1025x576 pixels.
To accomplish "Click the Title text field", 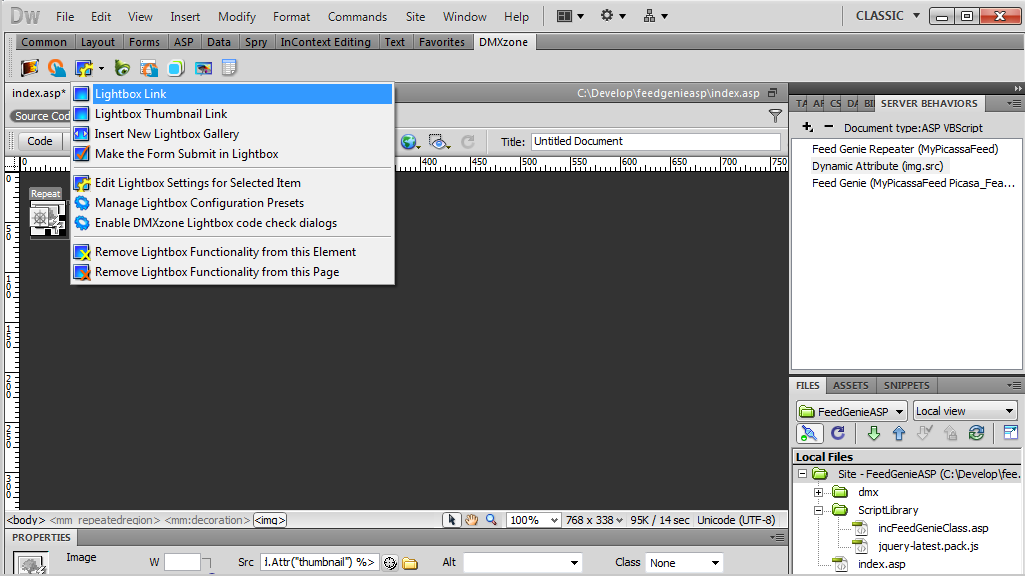I will (656, 142).
